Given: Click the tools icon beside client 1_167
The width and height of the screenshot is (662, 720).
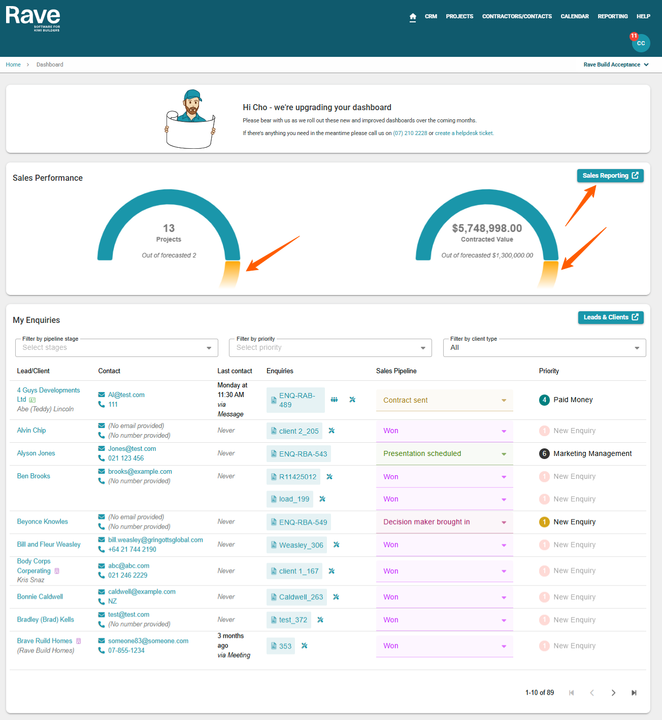Looking at the screenshot, I should tap(331, 571).
